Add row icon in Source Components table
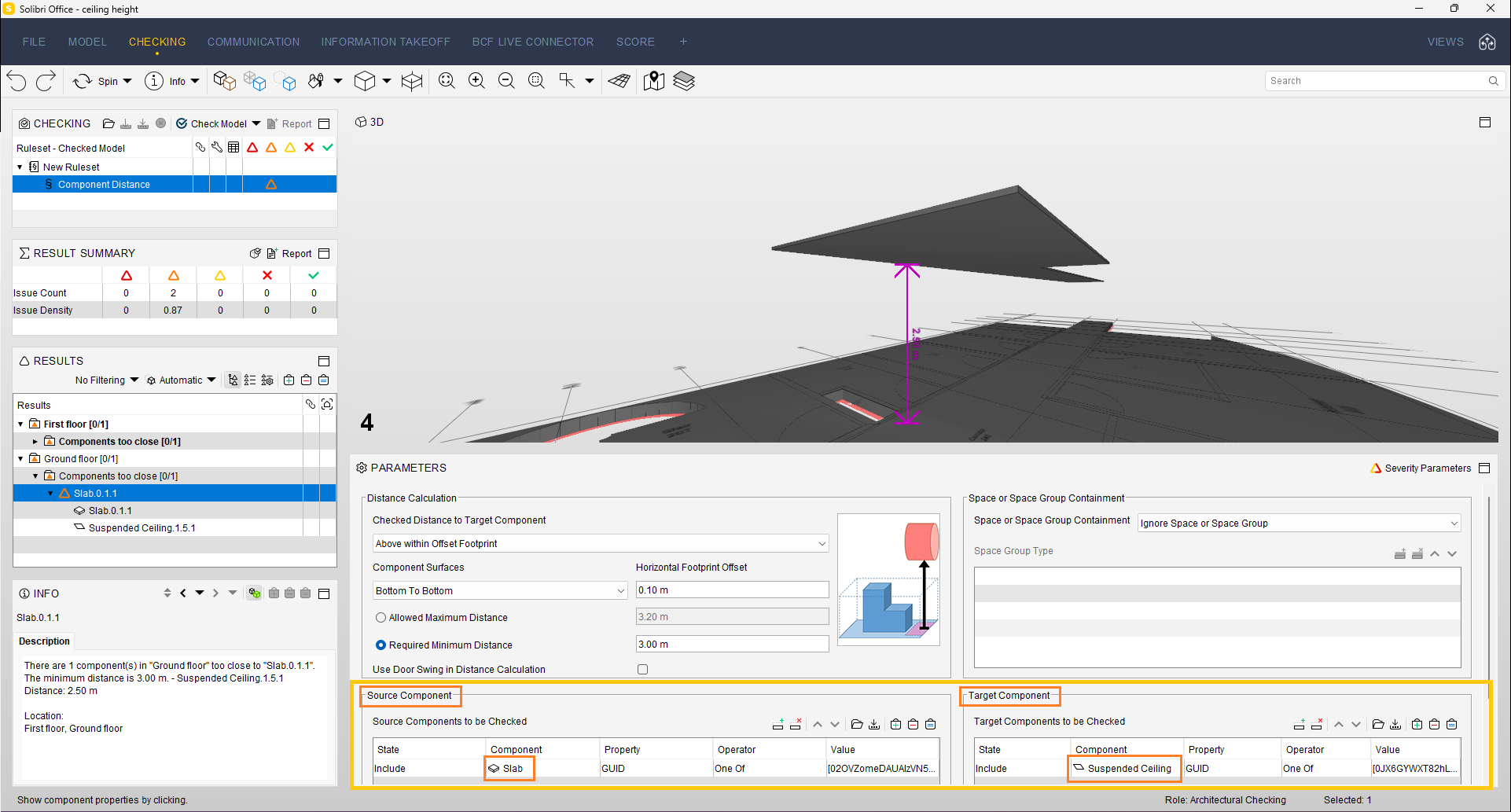The image size is (1511, 812). pyautogui.click(x=778, y=724)
